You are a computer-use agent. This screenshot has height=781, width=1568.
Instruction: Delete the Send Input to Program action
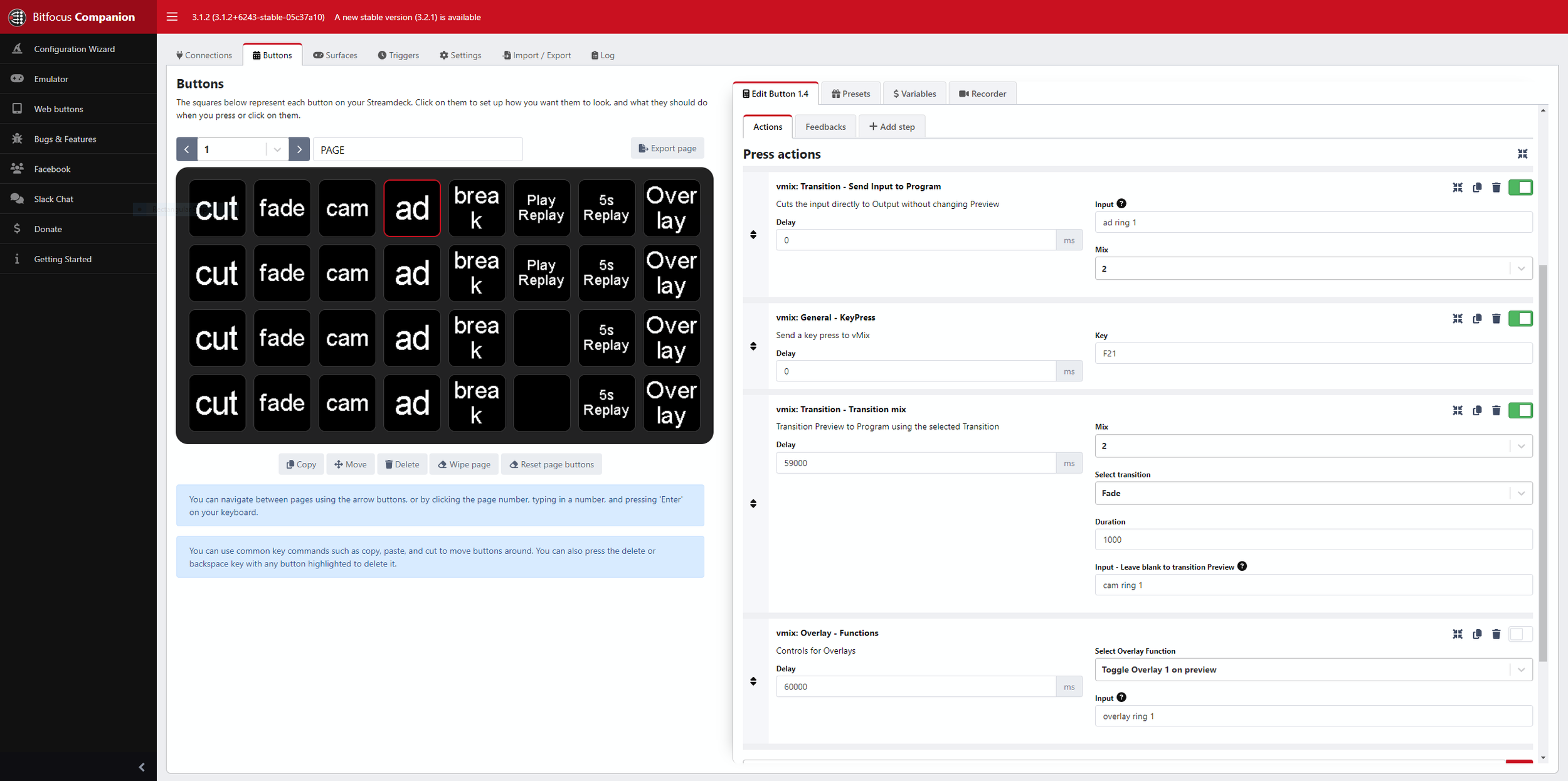pos(1496,188)
